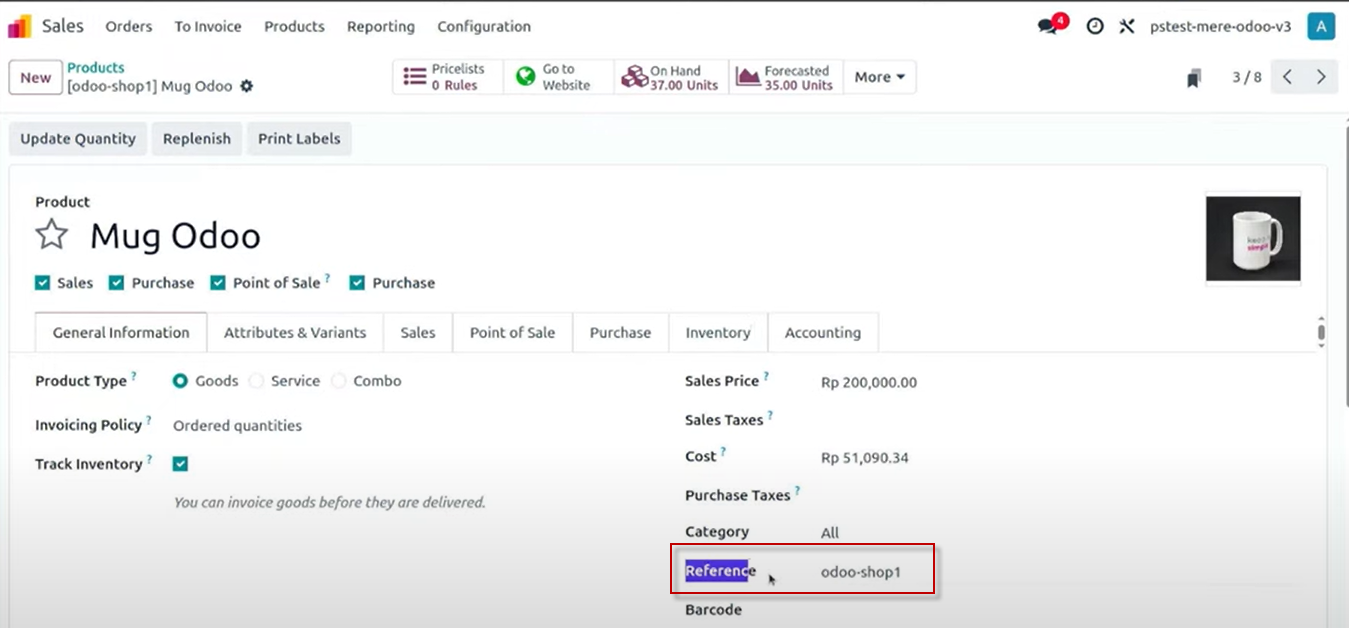Open On Hand 37.00 Units

tap(670, 77)
